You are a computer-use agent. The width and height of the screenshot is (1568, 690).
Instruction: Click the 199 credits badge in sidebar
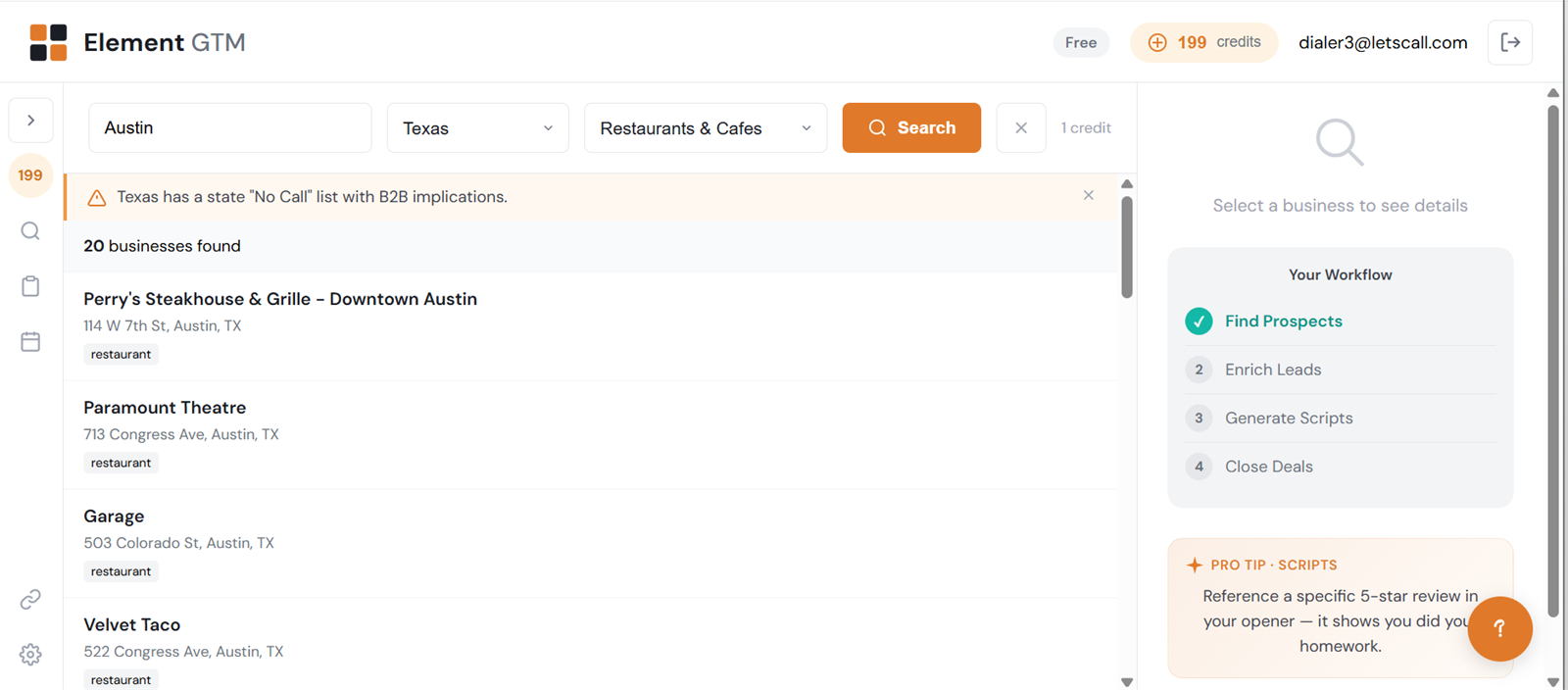(x=30, y=175)
